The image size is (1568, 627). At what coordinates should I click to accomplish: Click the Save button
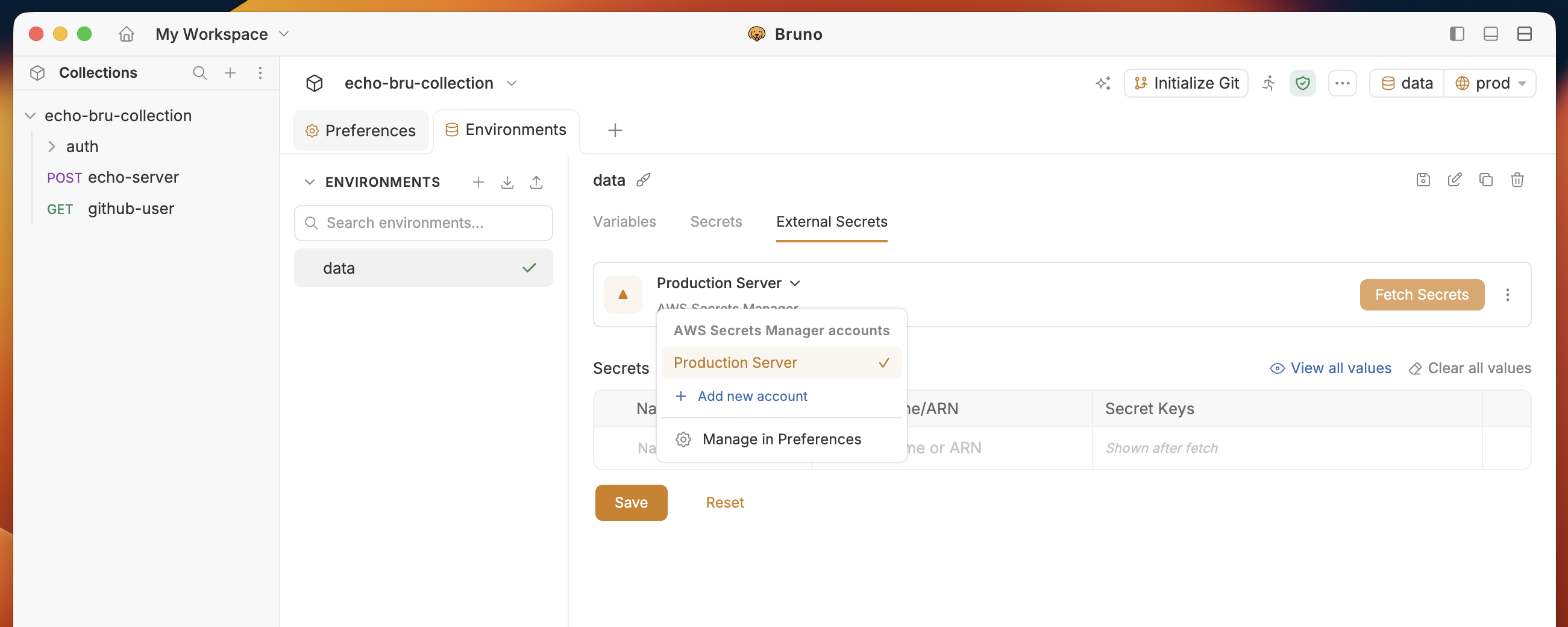[x=631, y=503]
